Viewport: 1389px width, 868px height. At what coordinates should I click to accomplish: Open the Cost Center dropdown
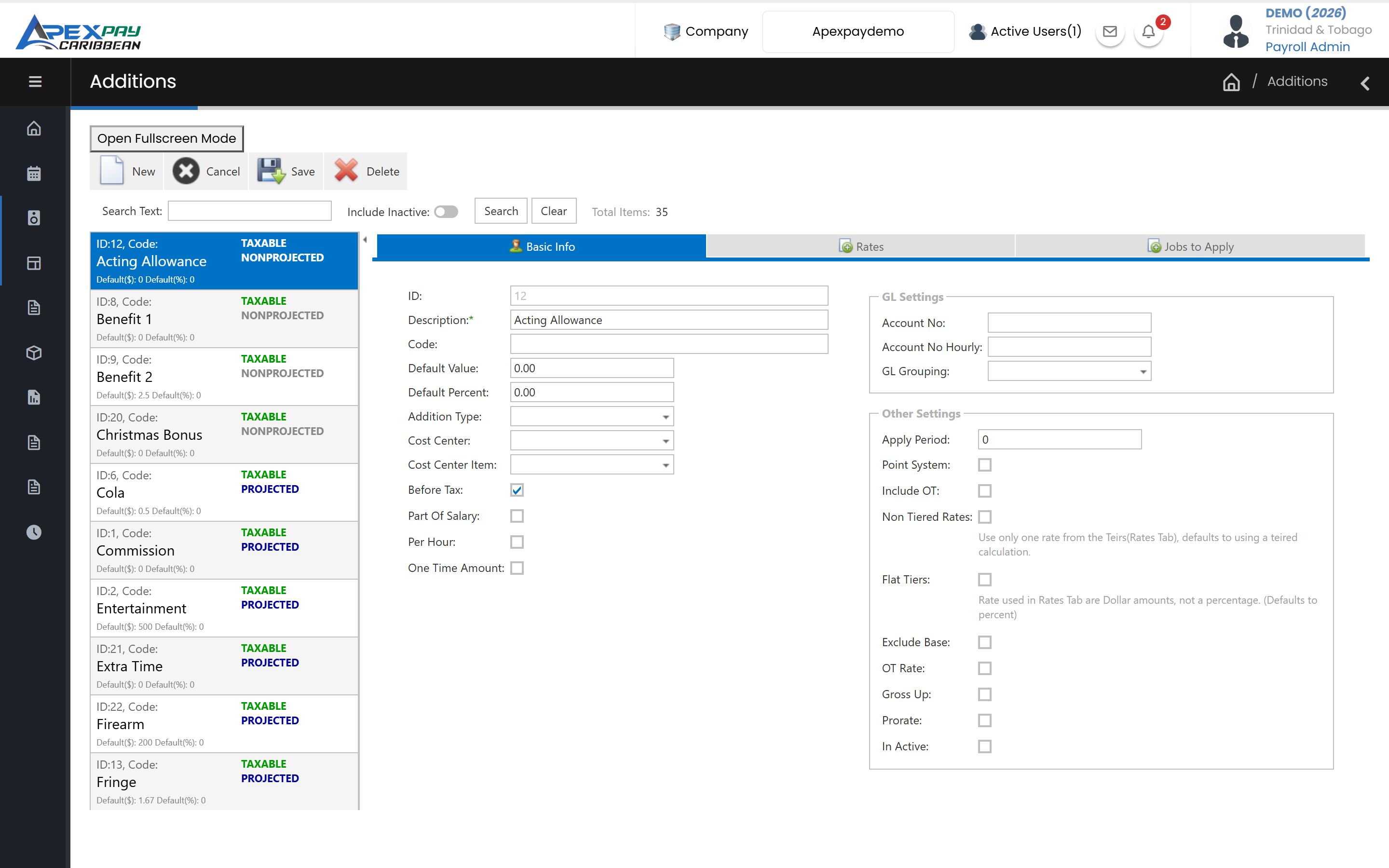tap(592, 440)
